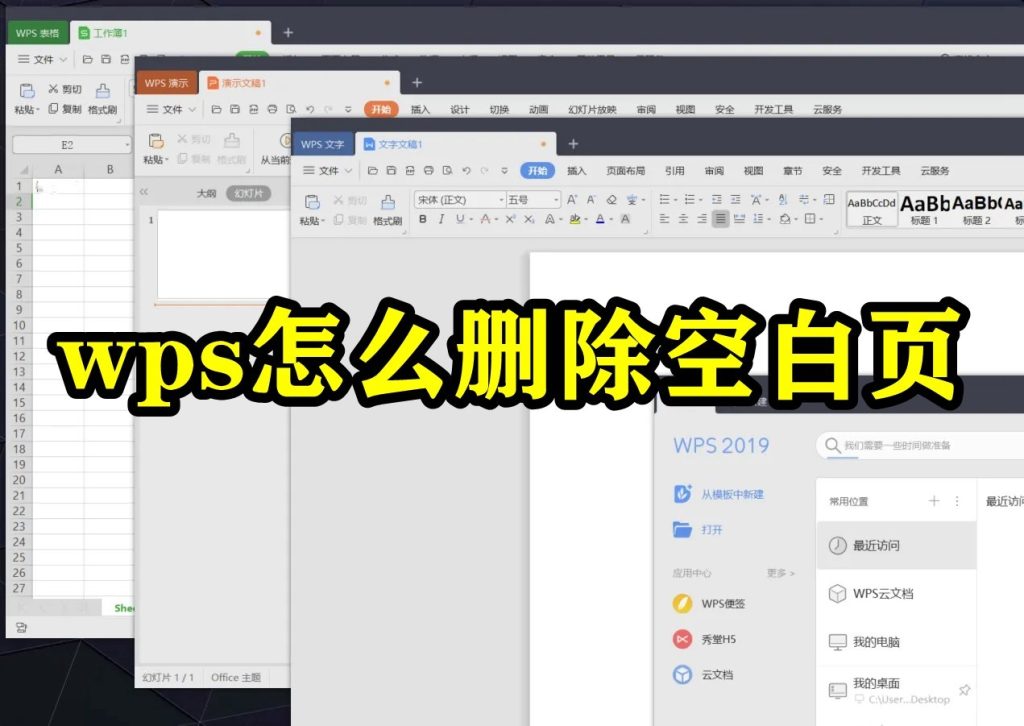Image resolution: width=1024 pixels, height=726 pixels.
Task: Toggle bold formatting in WPS 文字
Action: point(422,217)
